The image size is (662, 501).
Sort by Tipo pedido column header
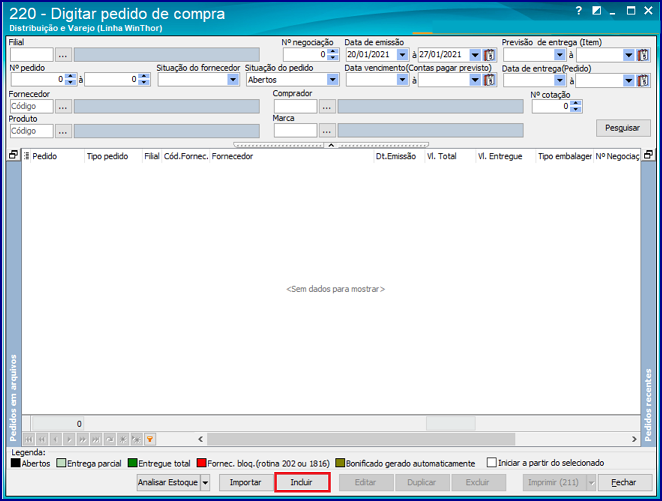(113, 156)
